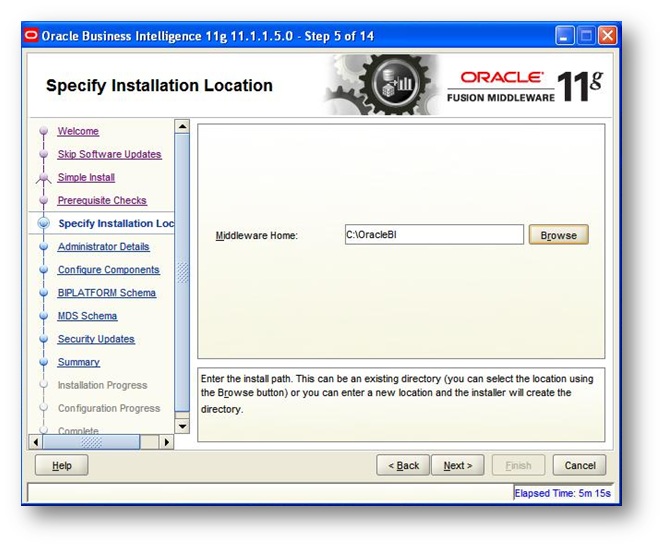This screenshot has height=548, width=664.
Task: Jump to Prerequisite Checks step
Action: [x=102, y=200]
